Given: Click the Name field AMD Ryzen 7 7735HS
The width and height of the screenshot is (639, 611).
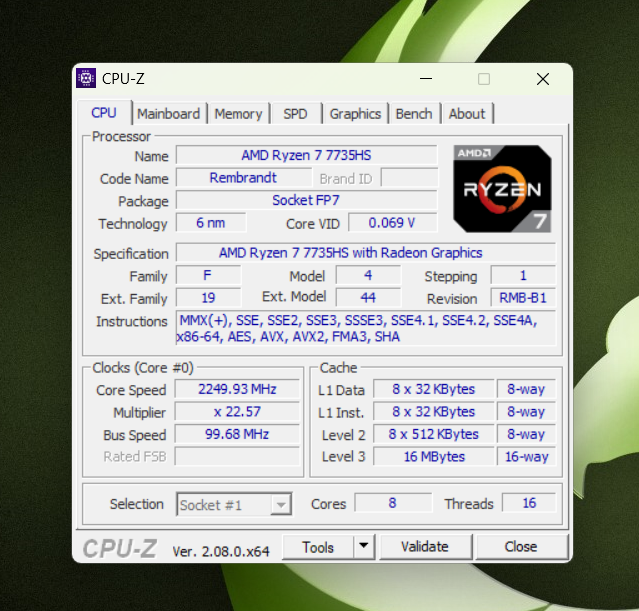Looking at the screenshot, I should tap(306, 155).
